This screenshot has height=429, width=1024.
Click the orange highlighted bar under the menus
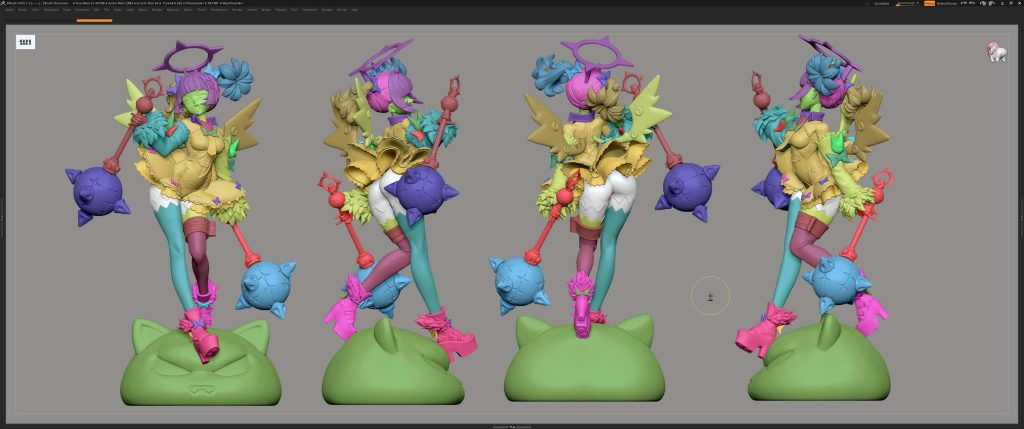pos(94,21)
